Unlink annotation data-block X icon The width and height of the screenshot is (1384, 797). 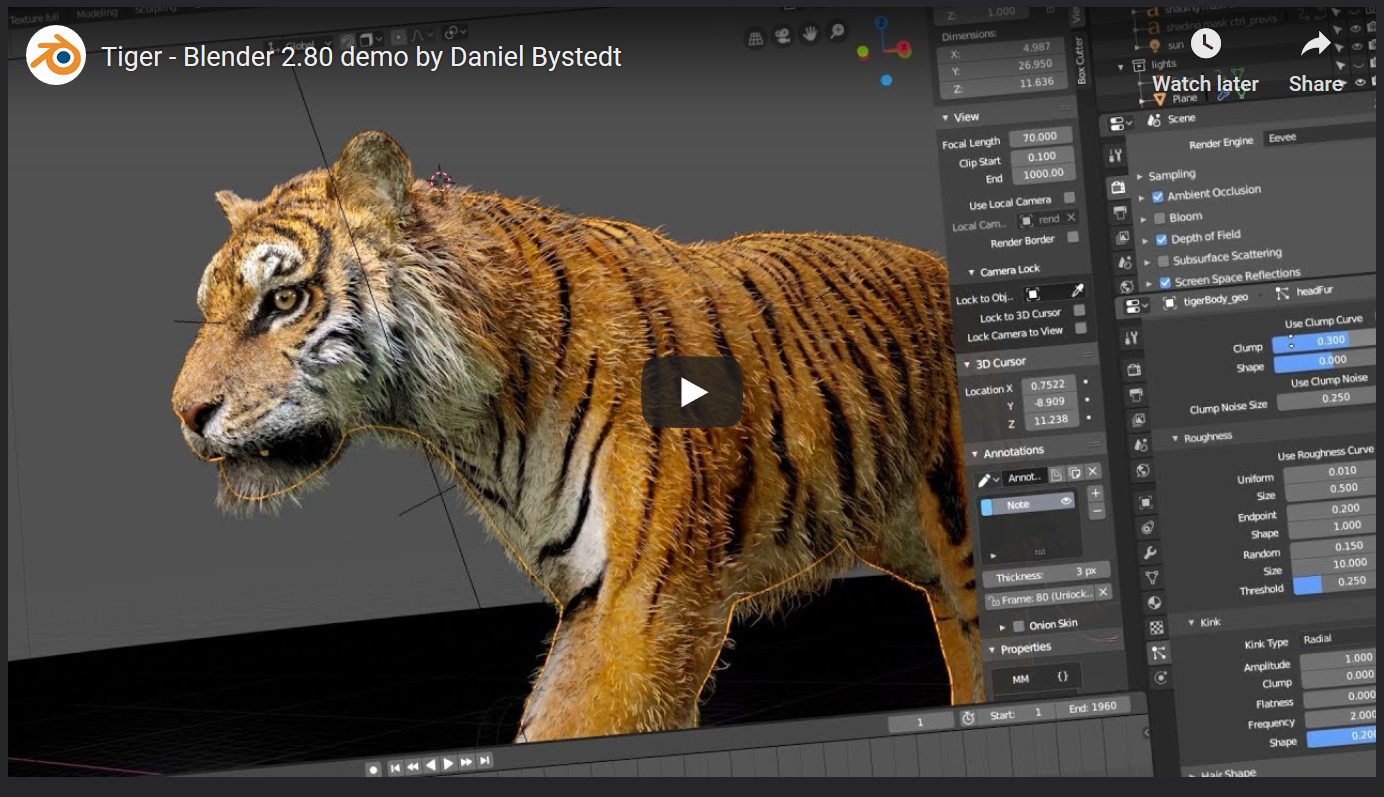pyautogui.click(x=1092, y=471)
